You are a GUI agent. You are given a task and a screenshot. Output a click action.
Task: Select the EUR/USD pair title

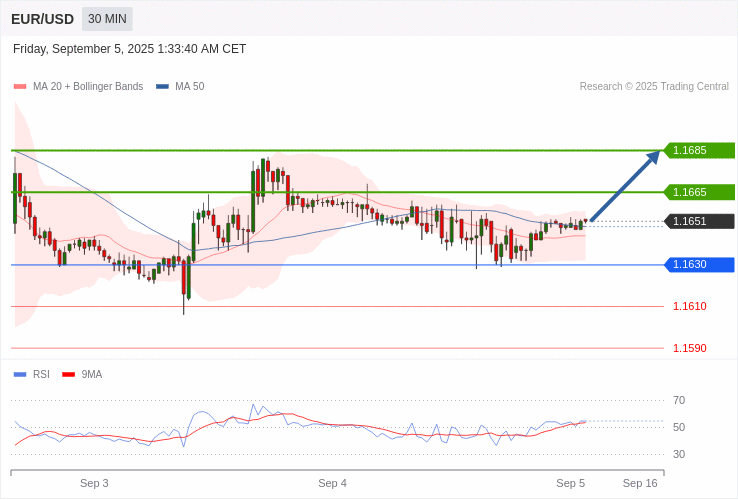pos(42,19)
